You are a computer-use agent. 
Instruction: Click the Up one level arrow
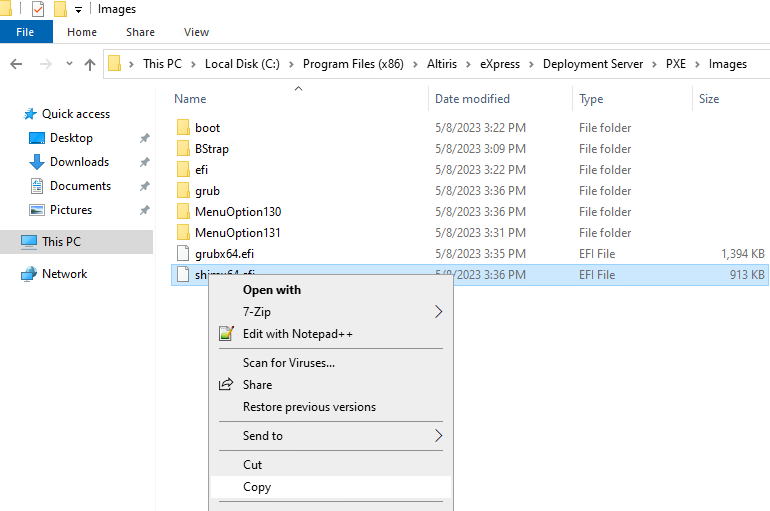[90, 64]
